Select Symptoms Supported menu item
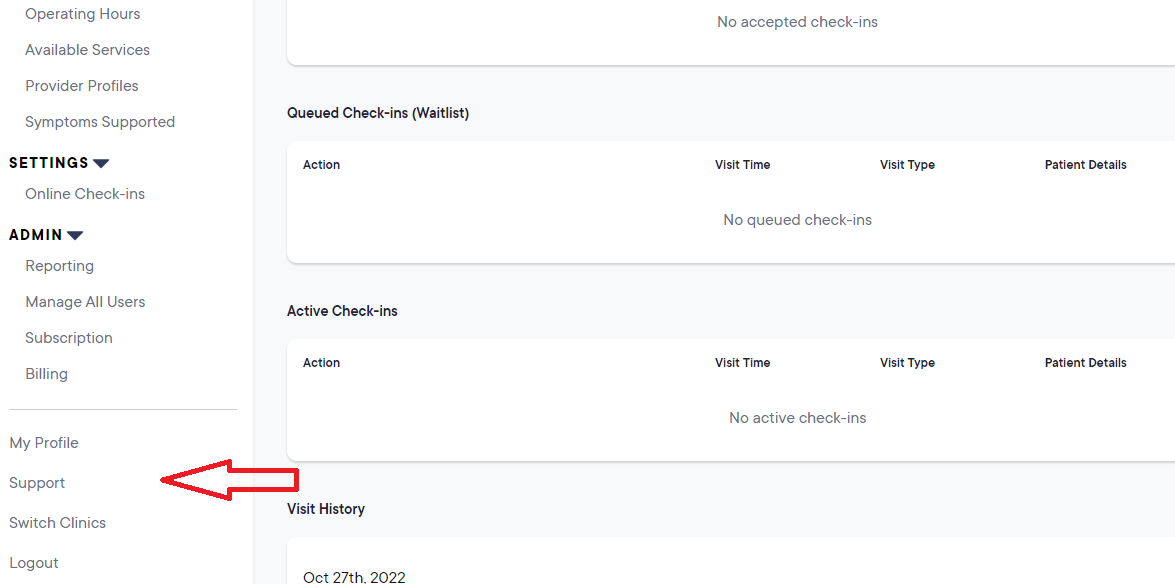The image size is (1175, 584). click(x=100, y=122)
